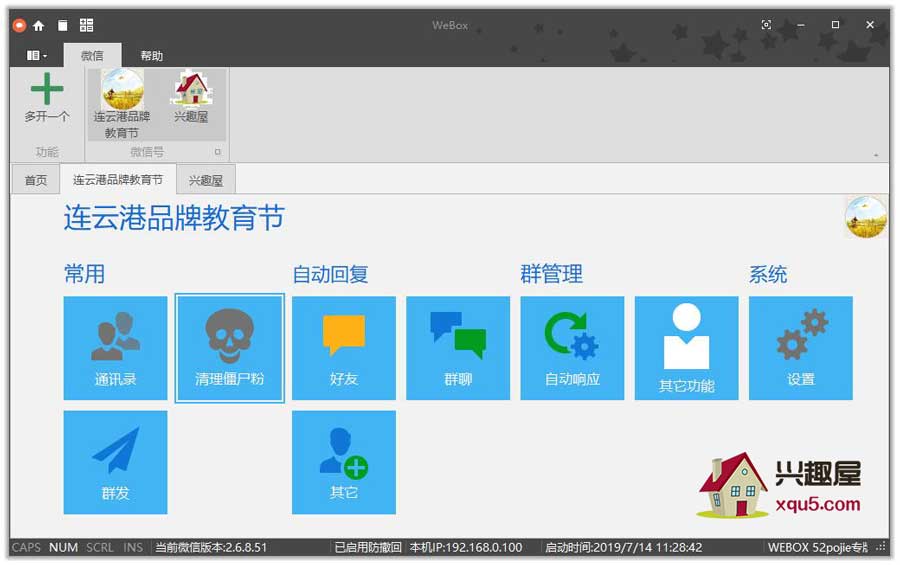
Task: Click the 自动回复 section heading
Action: [330, 274]
